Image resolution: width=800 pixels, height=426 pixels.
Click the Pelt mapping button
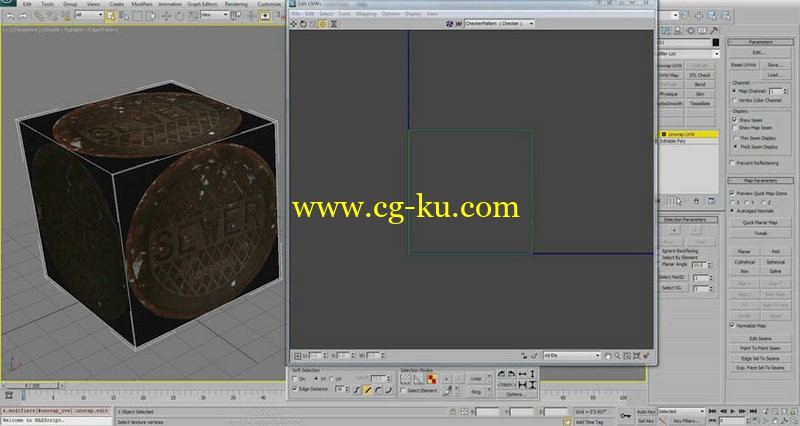[776, 252]
